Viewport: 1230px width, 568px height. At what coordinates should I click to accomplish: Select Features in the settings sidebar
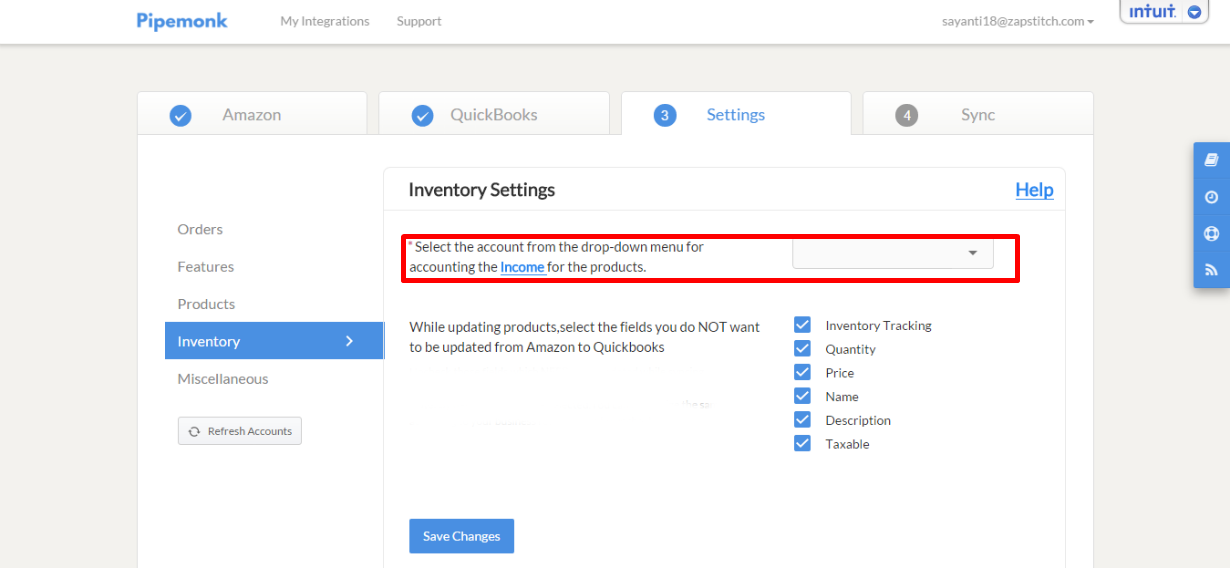[206, 266]
